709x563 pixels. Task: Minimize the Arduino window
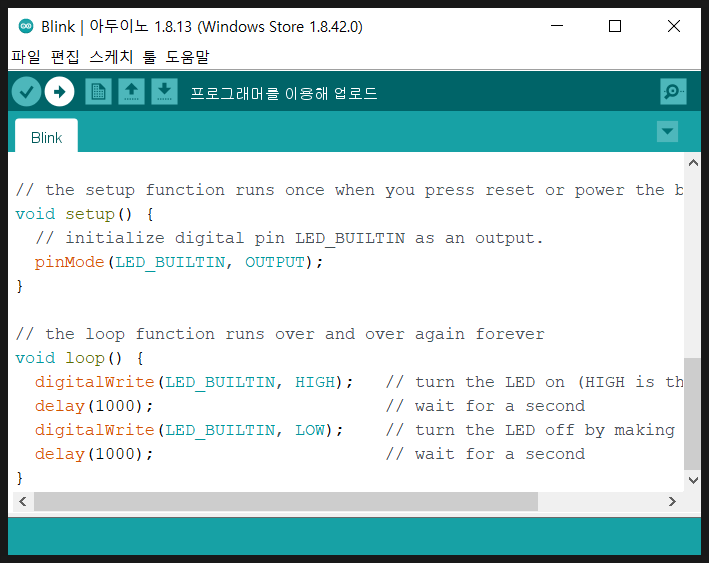click(x=557, y=26)
